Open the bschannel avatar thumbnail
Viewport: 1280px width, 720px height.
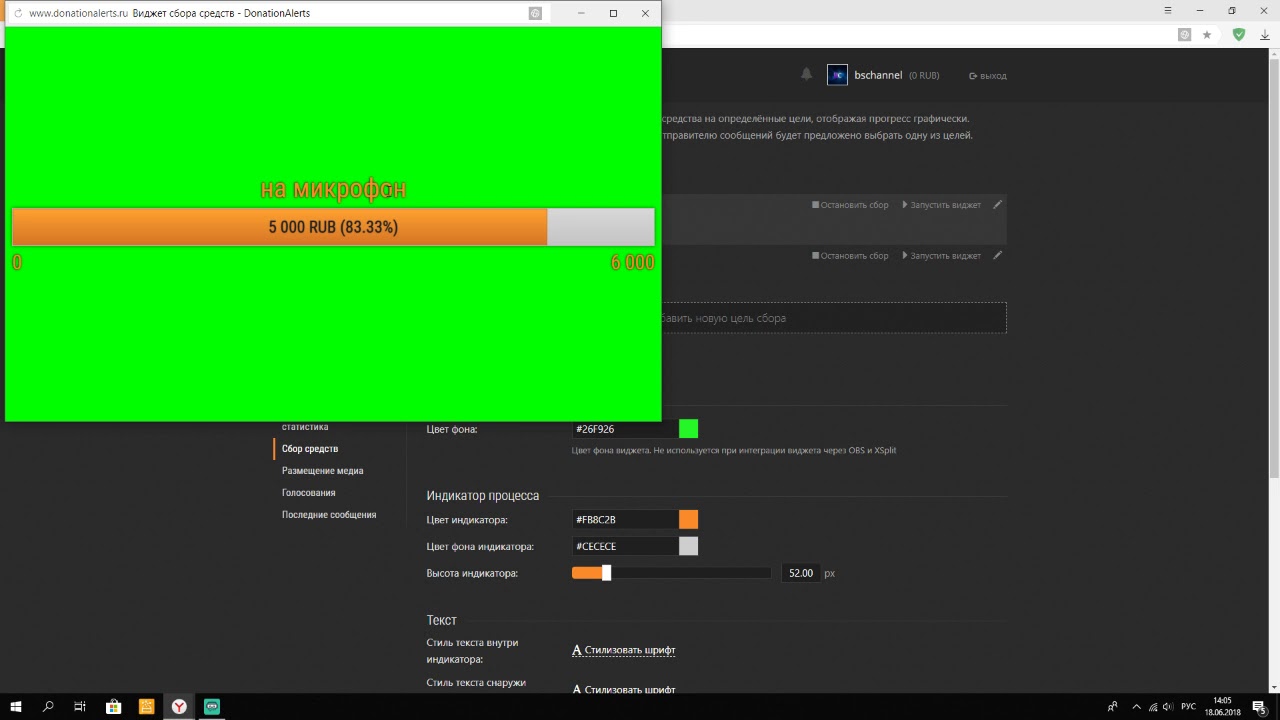837,75
